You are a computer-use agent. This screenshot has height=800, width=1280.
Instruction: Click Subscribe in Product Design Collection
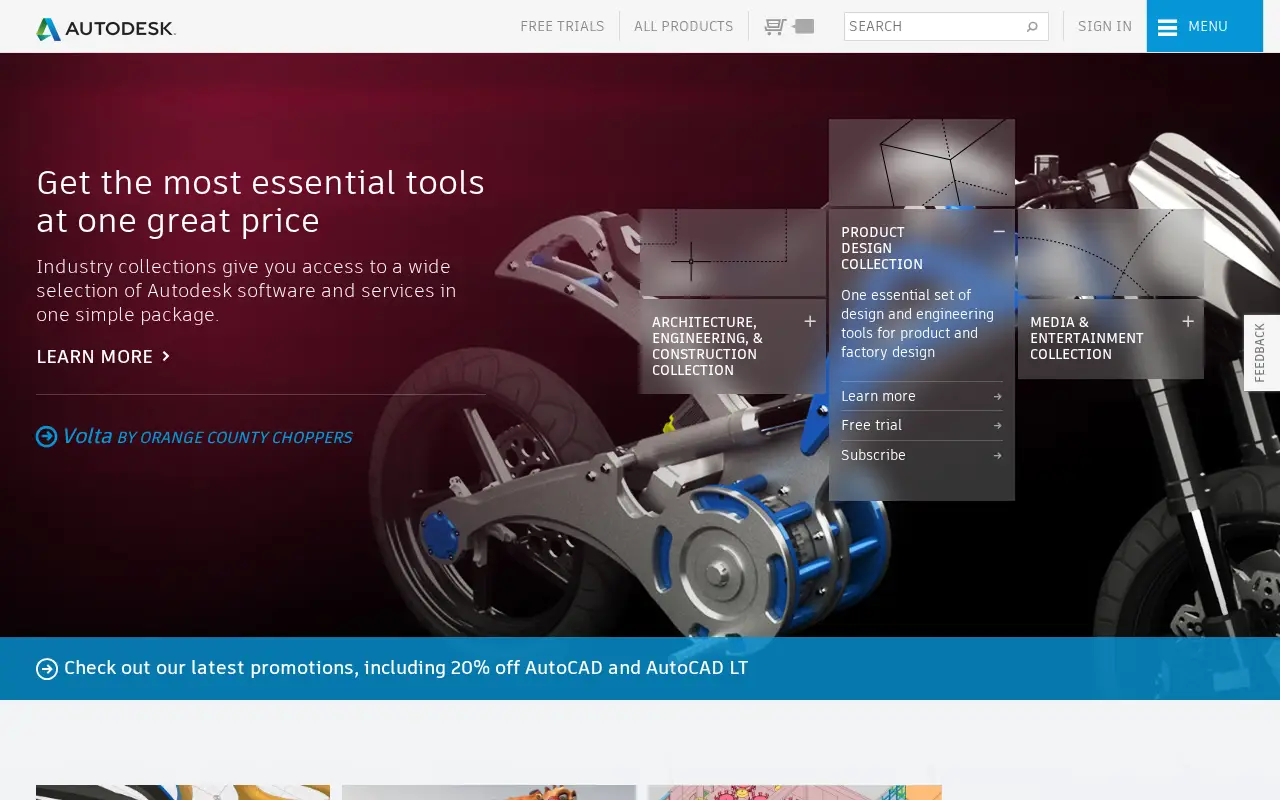coord(921,455)
